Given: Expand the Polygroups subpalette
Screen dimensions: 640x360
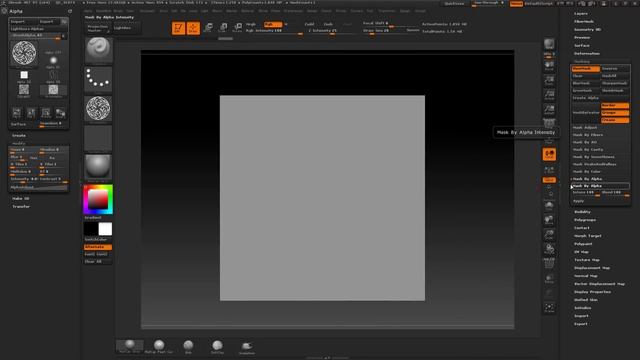Looking at the screenshot, I should tap(585, 220).
